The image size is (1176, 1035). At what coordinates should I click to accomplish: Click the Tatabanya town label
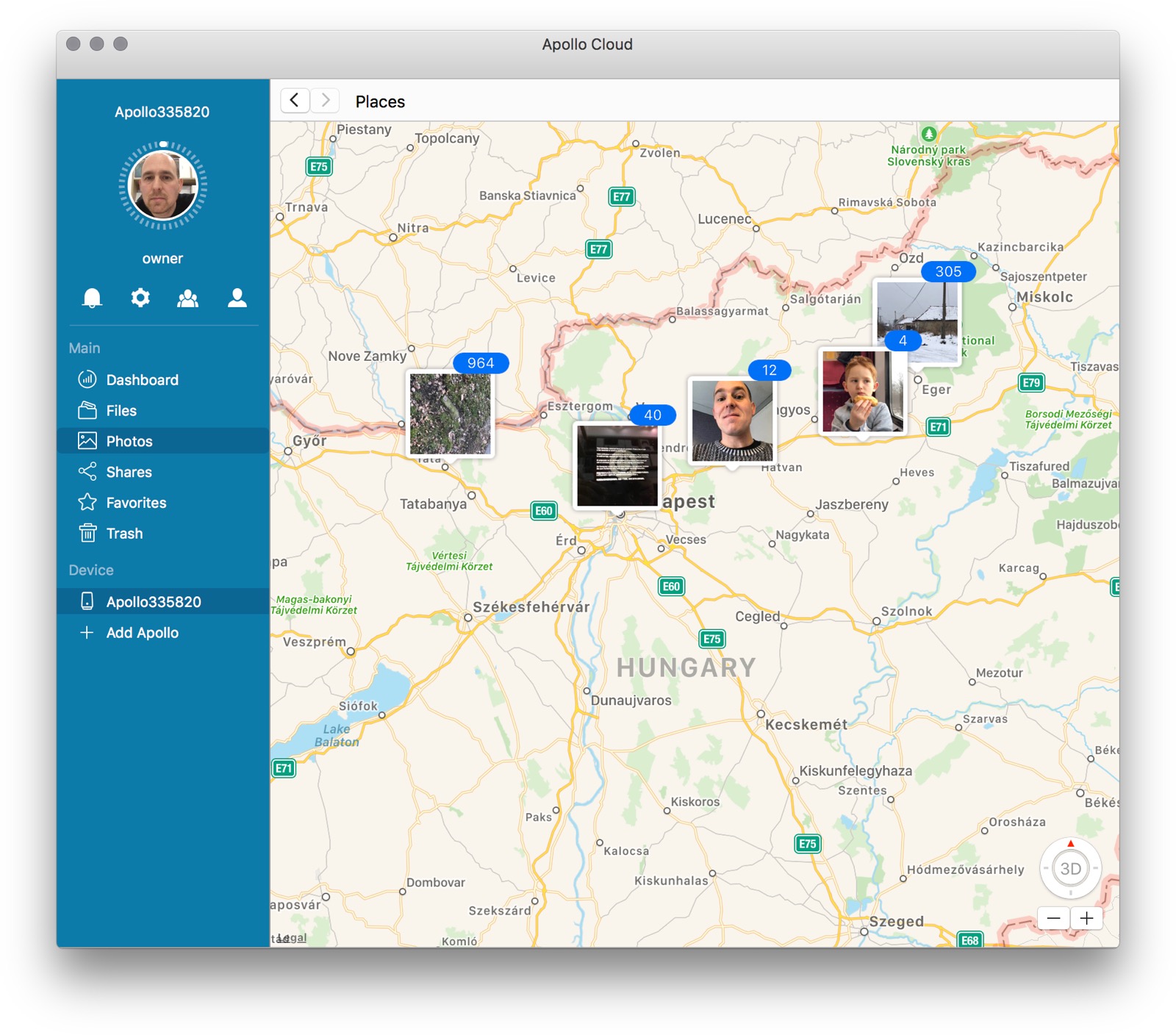pyautogui.click(x=433, y=504)
